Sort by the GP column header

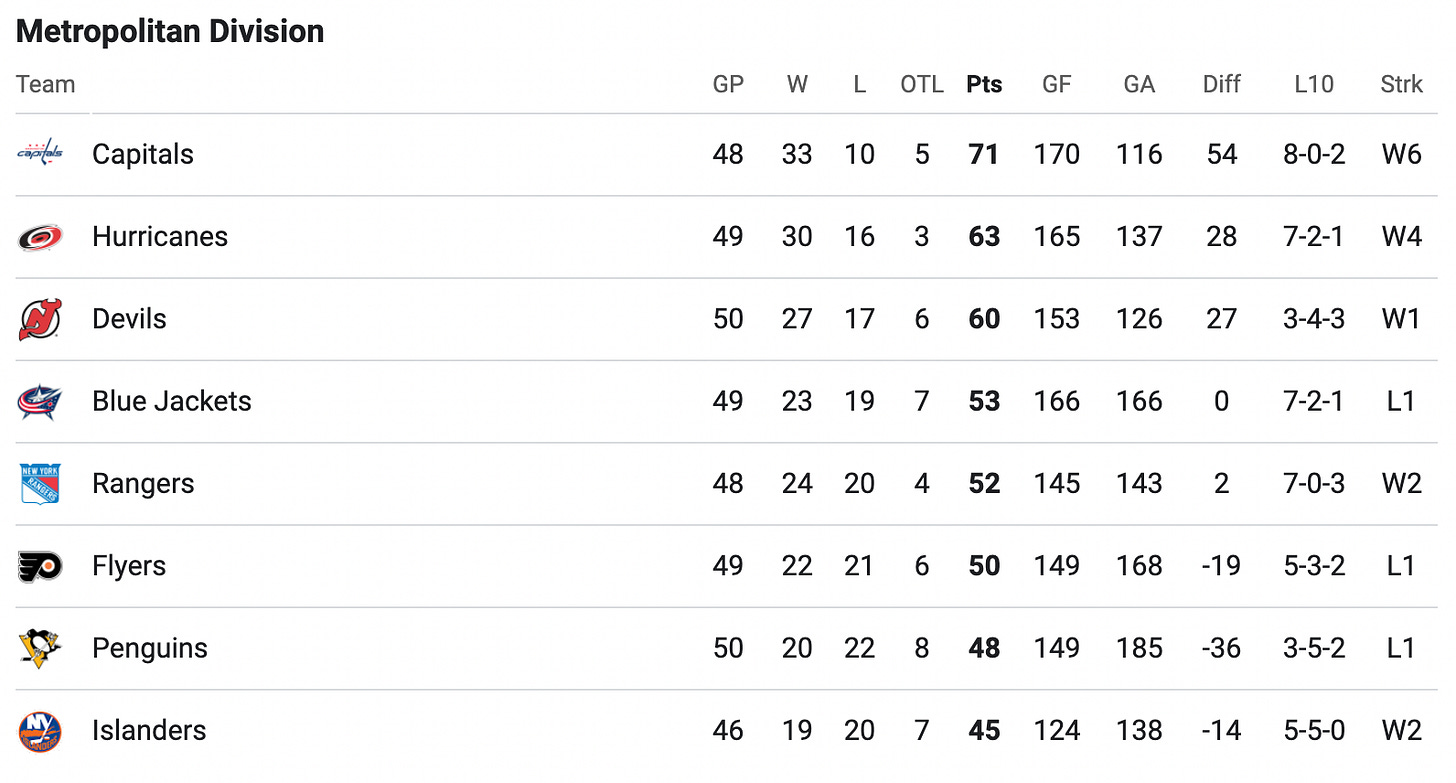[x=728, y=85]
